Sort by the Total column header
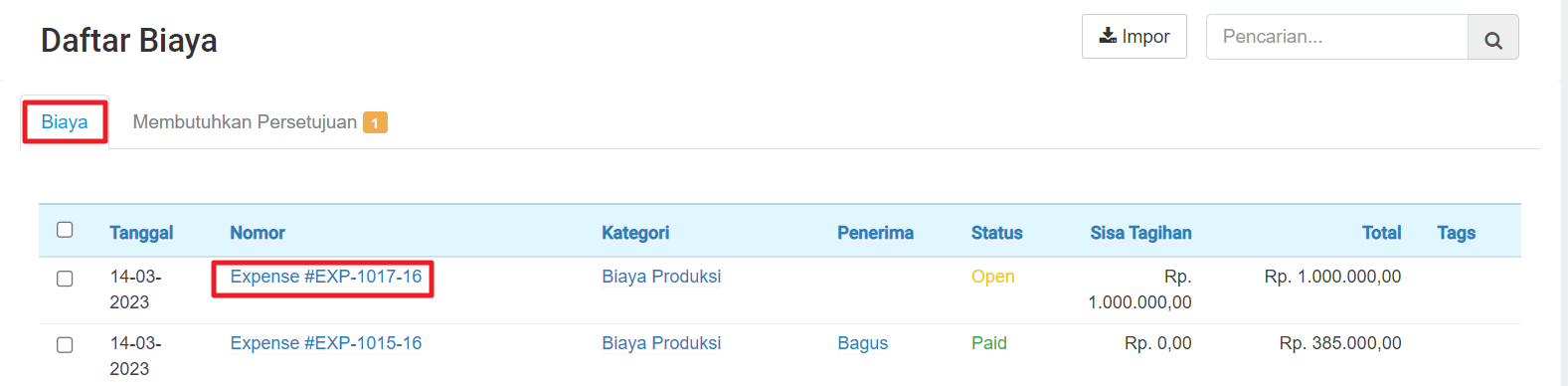Screen dimensions: 1568x386 [x=1381, y=233]
